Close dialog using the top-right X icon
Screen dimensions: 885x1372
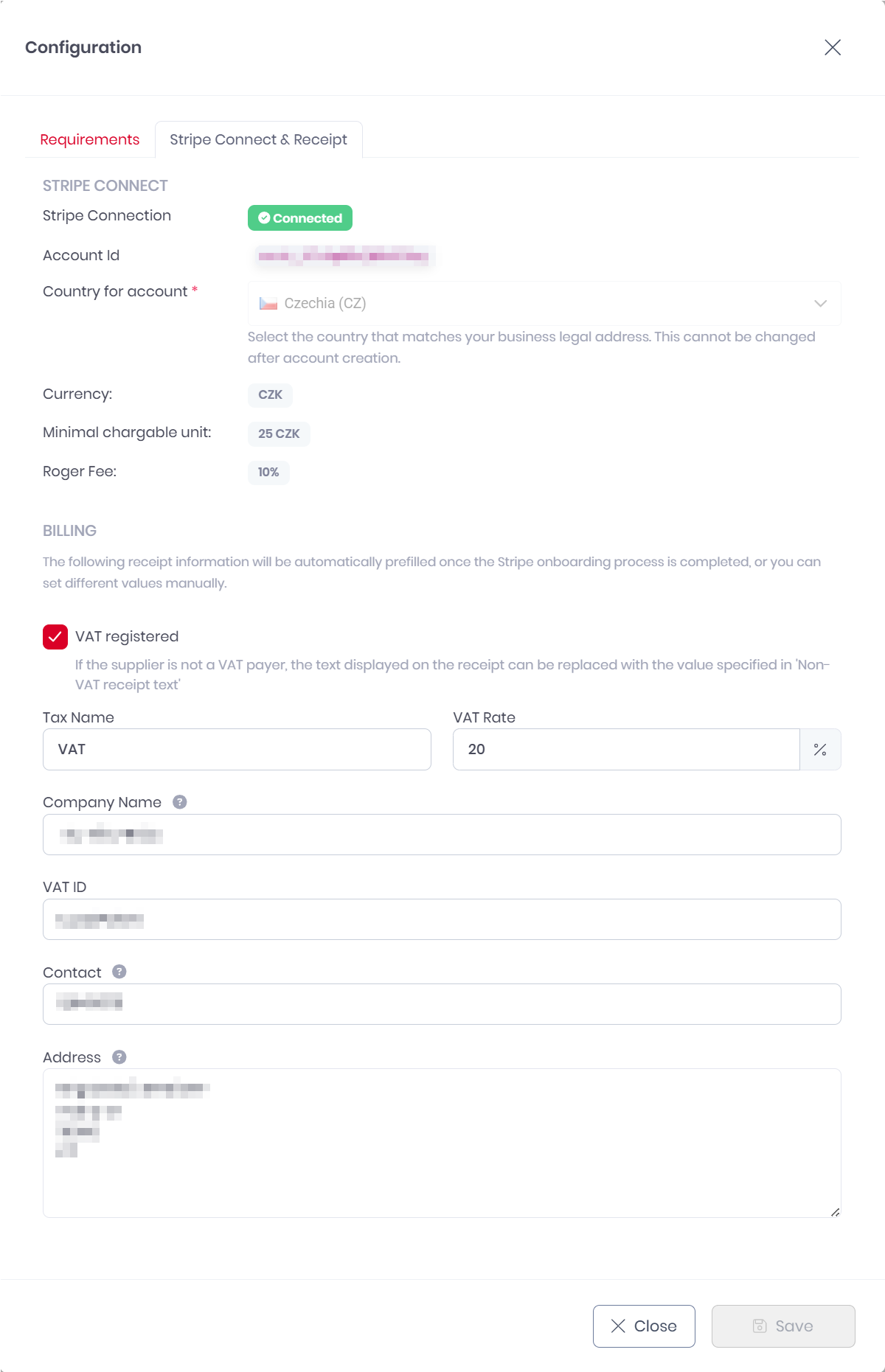[x=833, y=48]
